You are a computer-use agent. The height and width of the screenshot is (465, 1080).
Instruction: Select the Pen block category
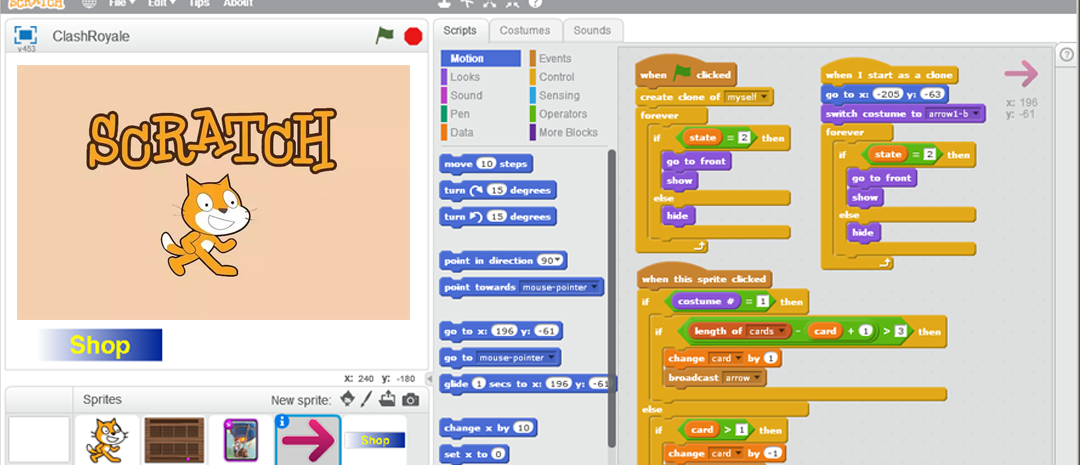click(x=461, y=114)
